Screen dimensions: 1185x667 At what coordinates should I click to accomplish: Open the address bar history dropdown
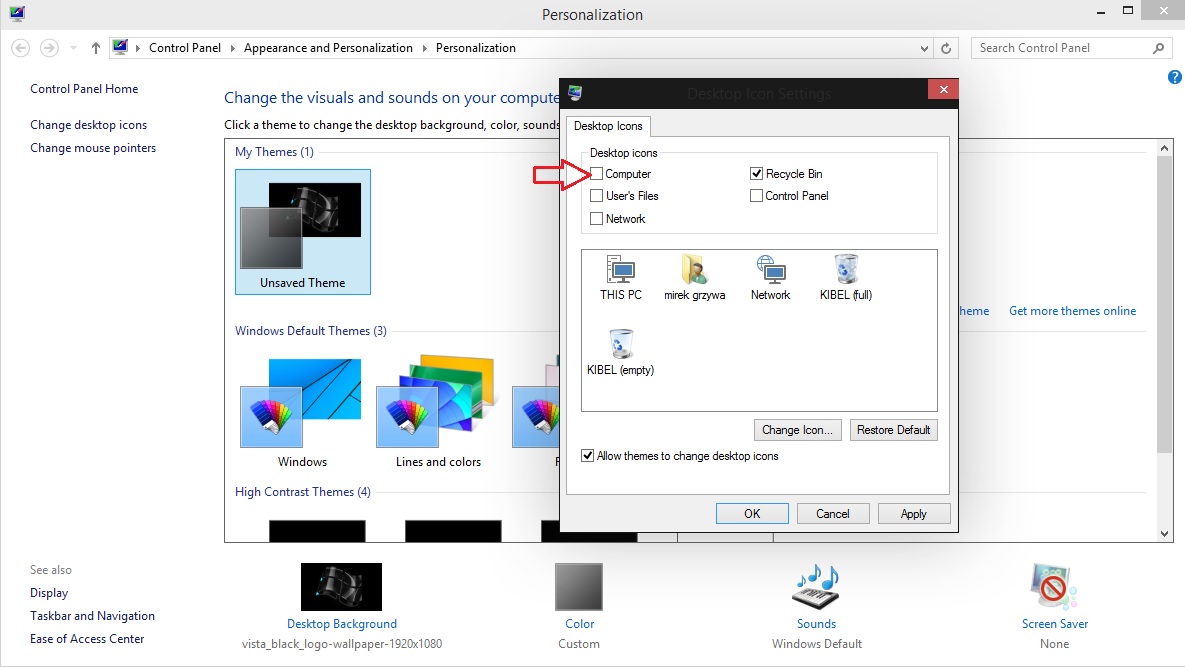point(924,48)
